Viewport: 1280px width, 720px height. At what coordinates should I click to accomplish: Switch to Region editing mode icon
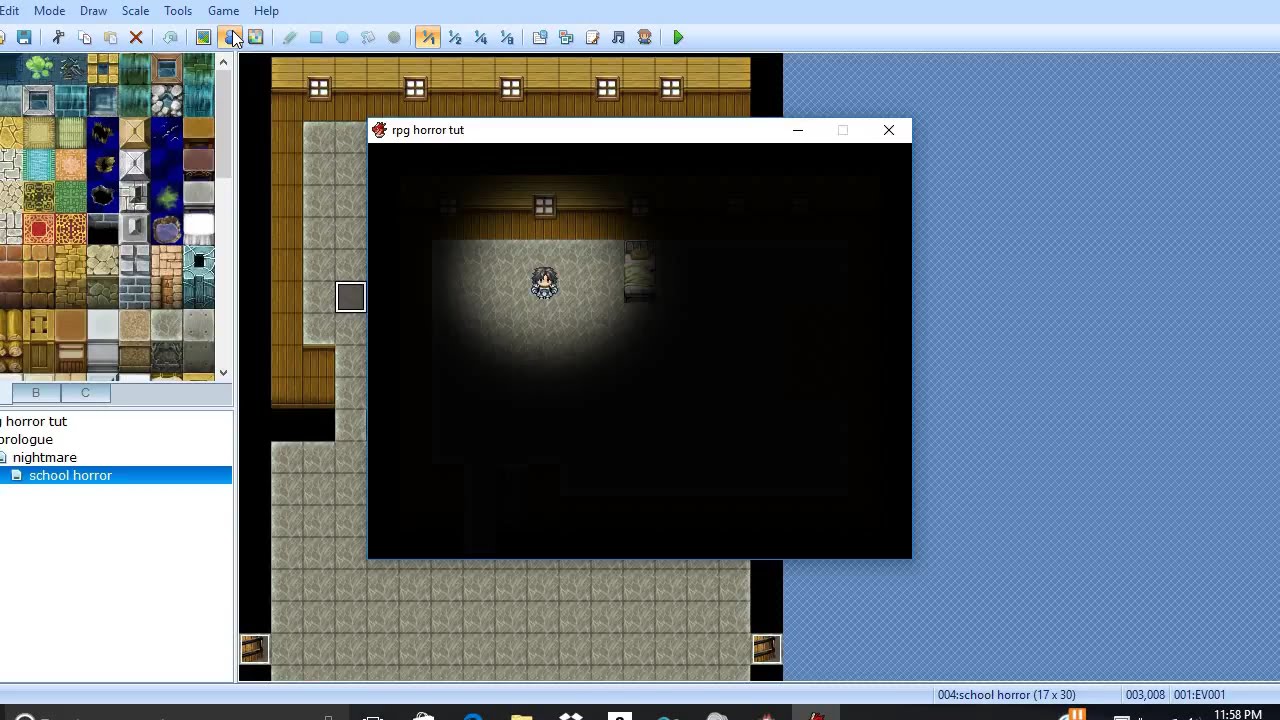255,38
